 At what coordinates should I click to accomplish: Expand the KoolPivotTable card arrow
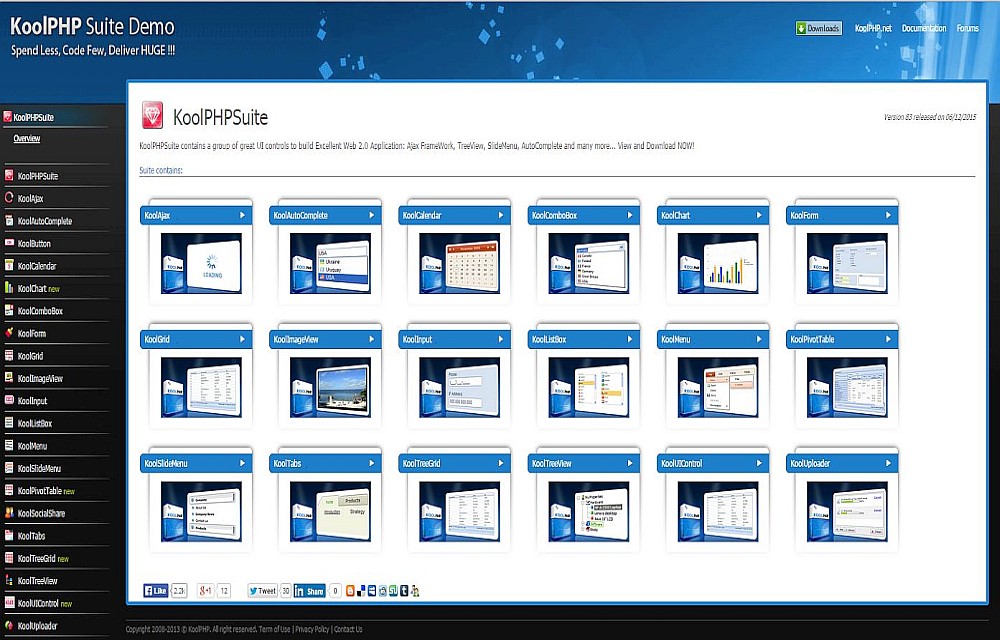[888, 339]
